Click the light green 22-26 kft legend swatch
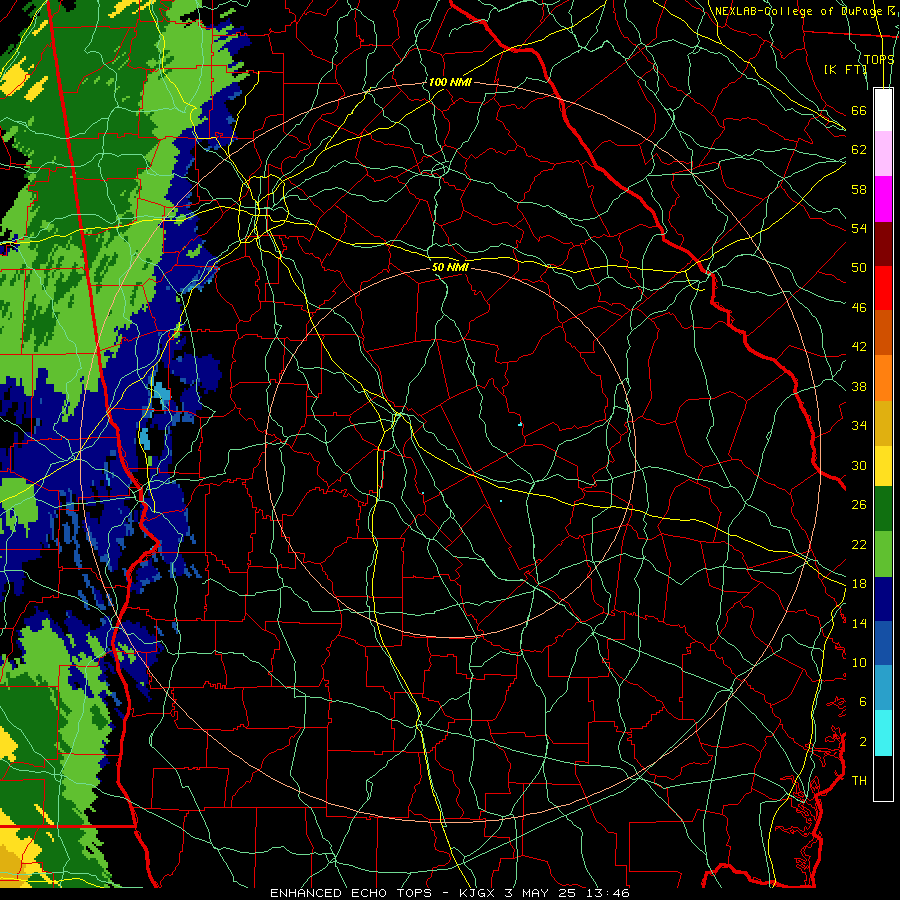 click(883, 554)
